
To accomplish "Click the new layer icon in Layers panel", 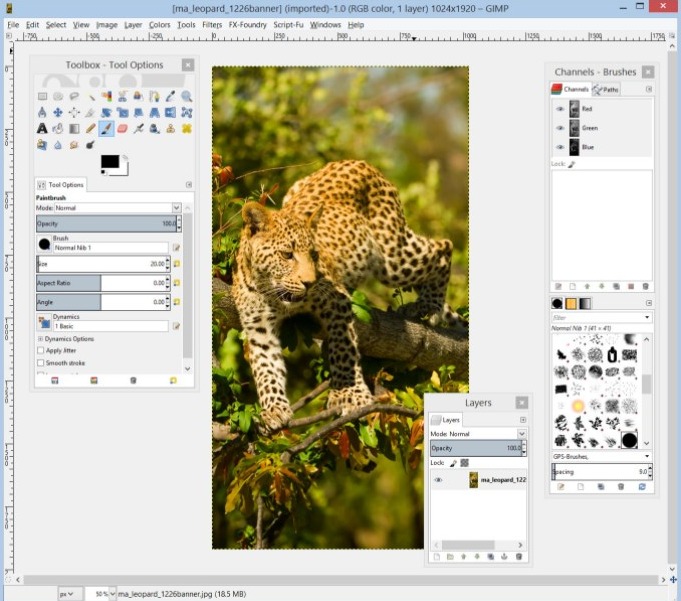I will point(437,556).
